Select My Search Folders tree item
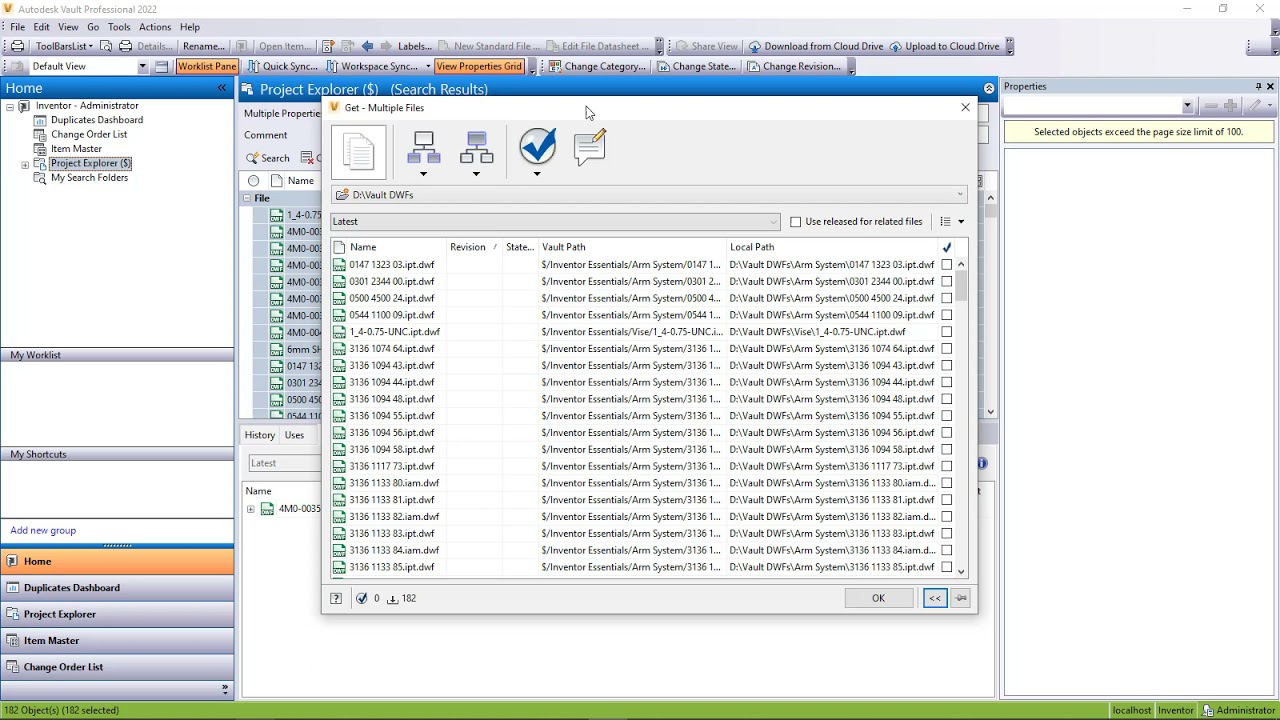1280x720 pixels. click(x=89, y=178)
